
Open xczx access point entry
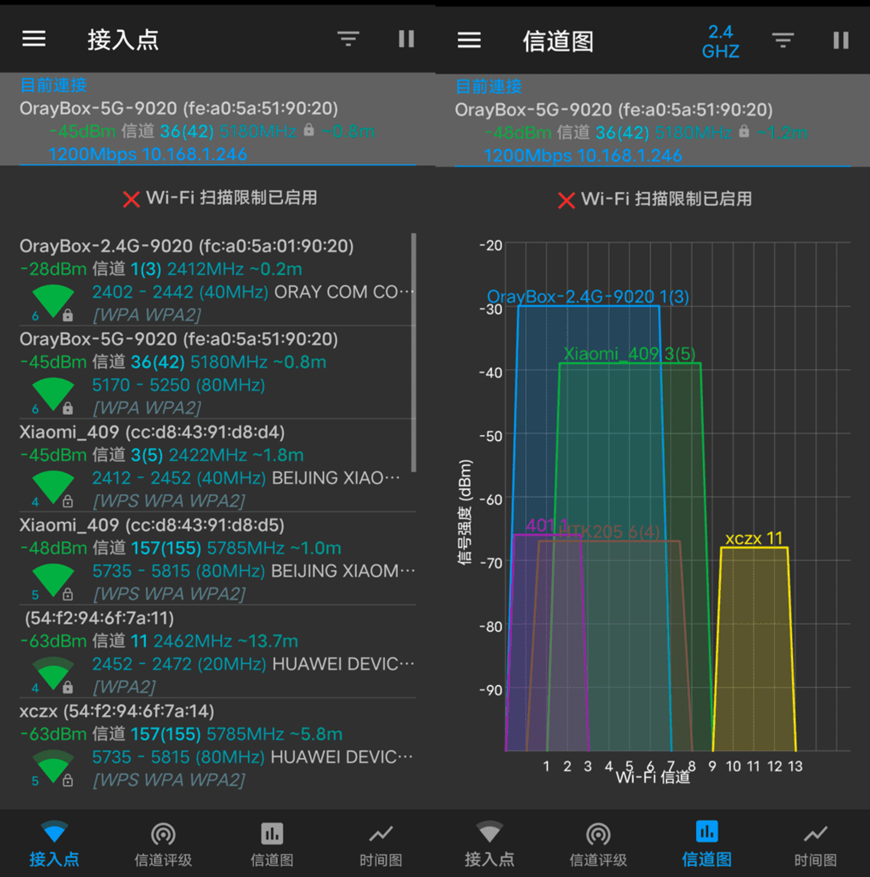point(217,744)
